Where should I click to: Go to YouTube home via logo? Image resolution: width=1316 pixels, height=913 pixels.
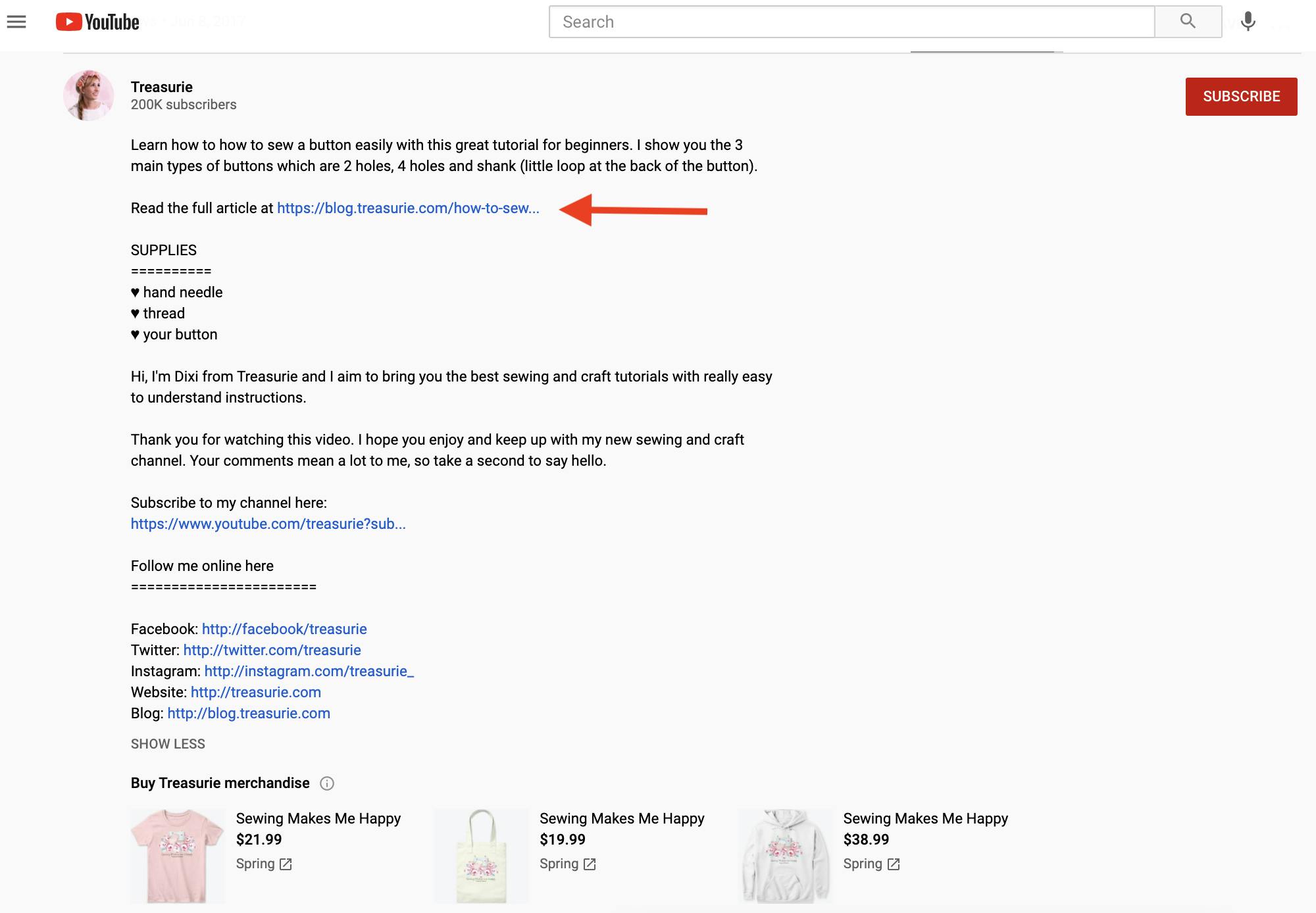tap(97, 22)
